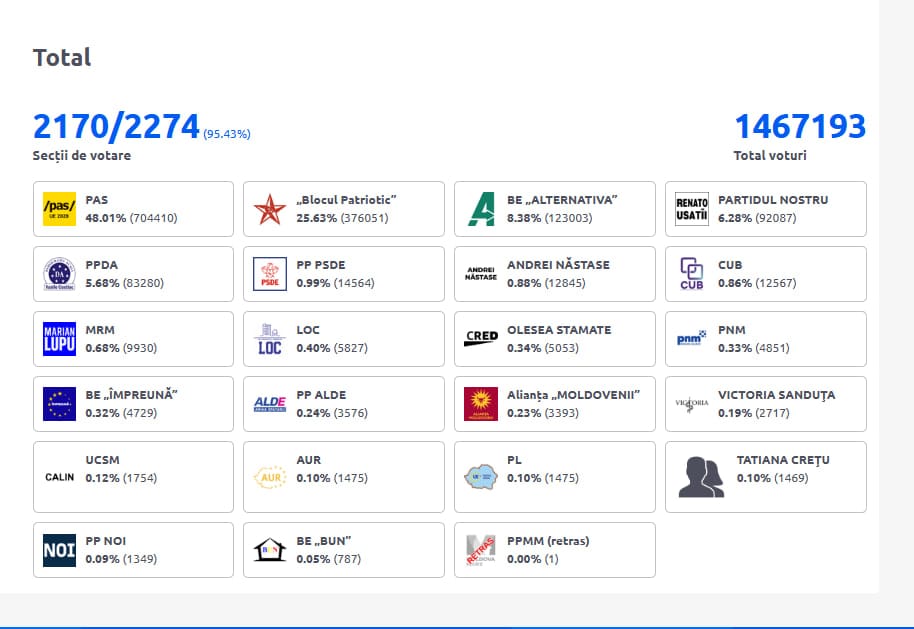
Task: Select PPMM (retras) party name
Action: point(548,541)
